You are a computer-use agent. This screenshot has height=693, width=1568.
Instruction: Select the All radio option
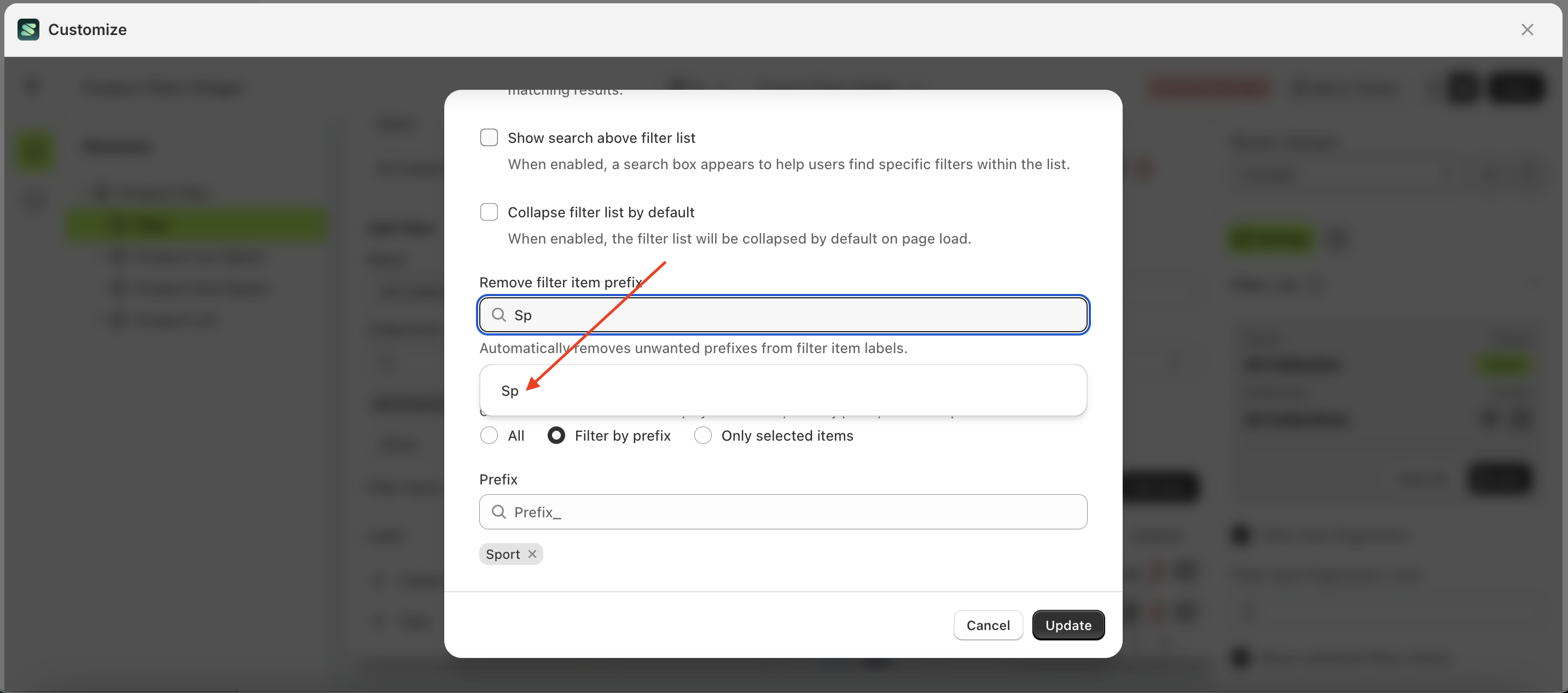pos(489,435)
